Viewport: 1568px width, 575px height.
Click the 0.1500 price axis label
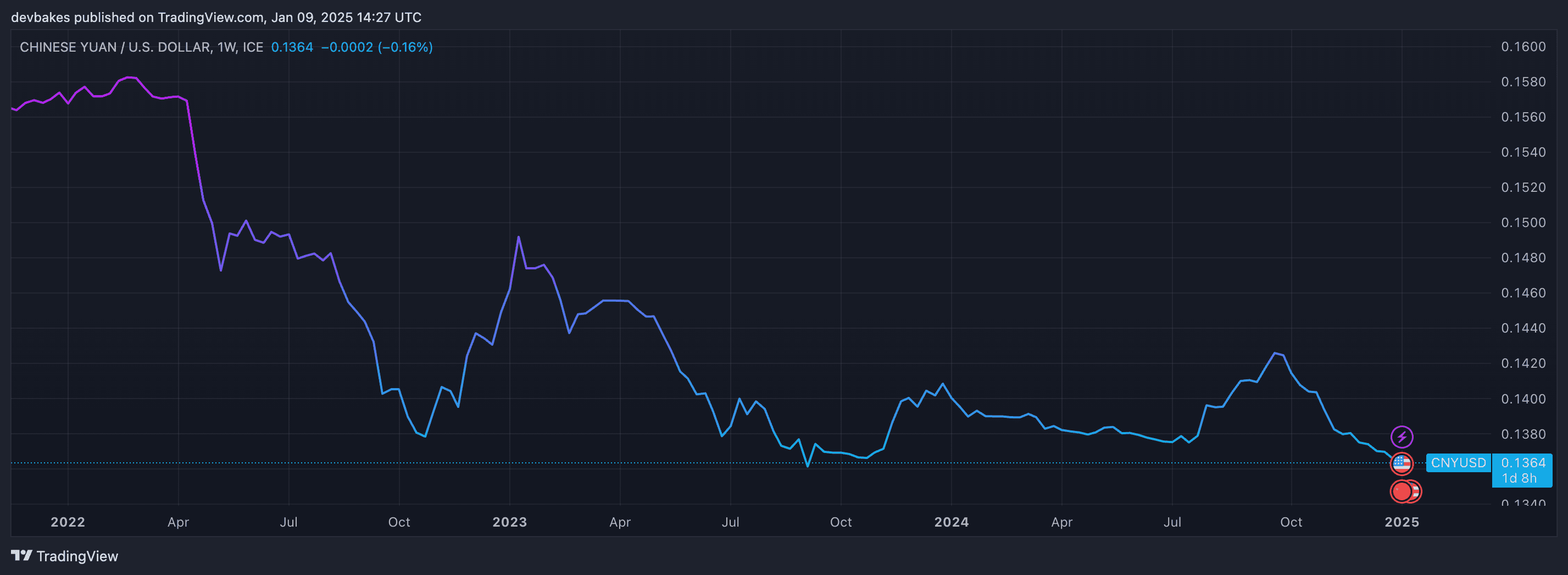1523,223
